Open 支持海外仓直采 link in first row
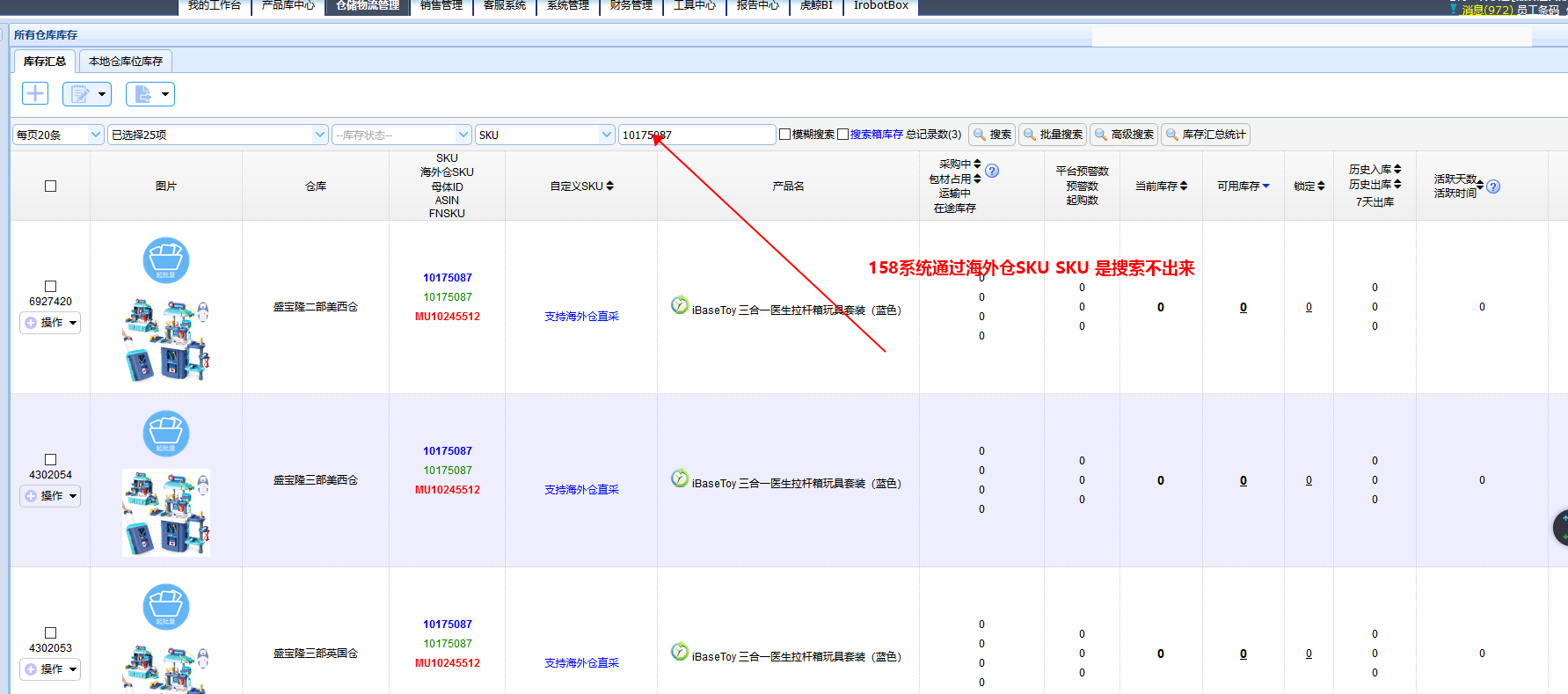 pos(581,317)
